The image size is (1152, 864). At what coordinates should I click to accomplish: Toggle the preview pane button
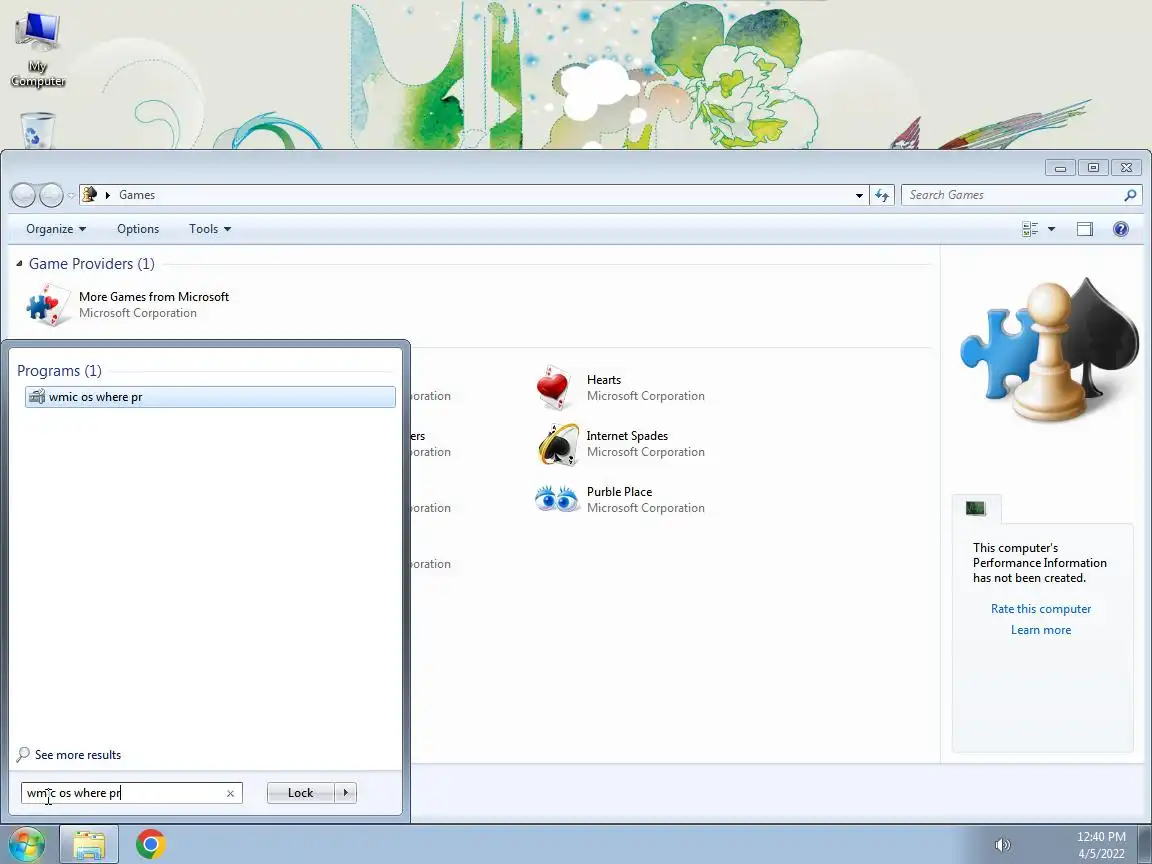[x=1084, y=229]
